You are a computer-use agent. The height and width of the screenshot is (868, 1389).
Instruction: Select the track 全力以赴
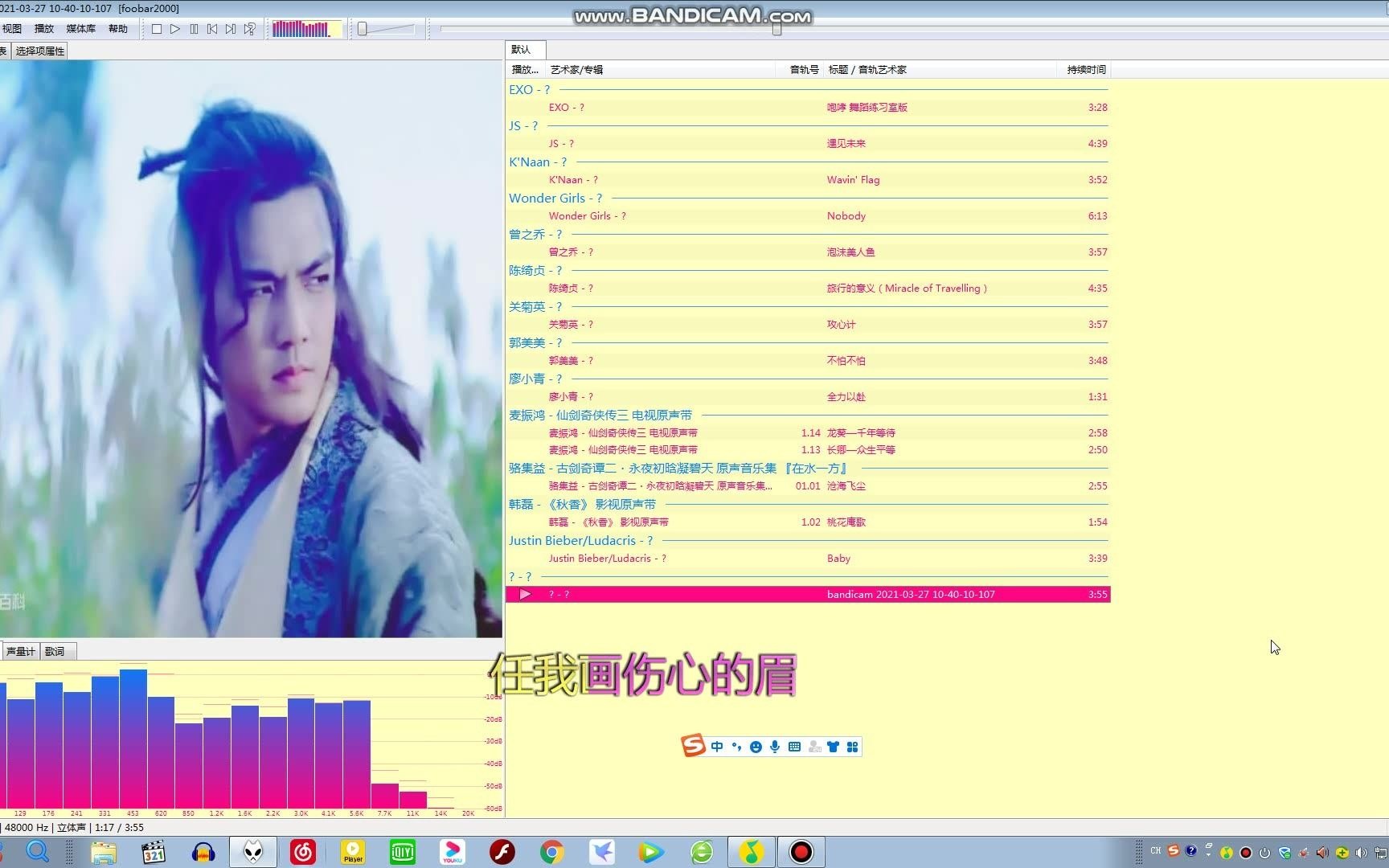pos(808,397)
